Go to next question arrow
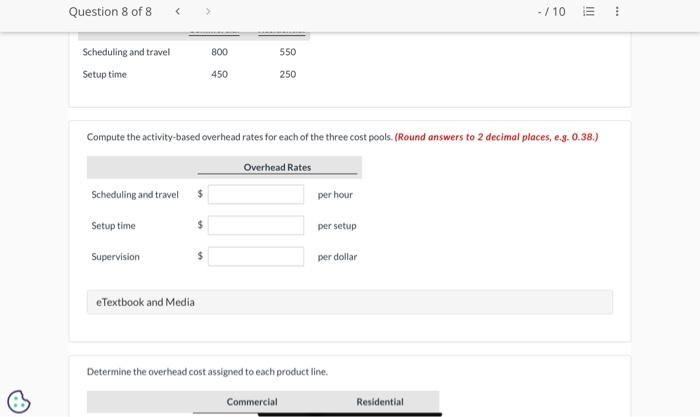 (x=208, y=11)
